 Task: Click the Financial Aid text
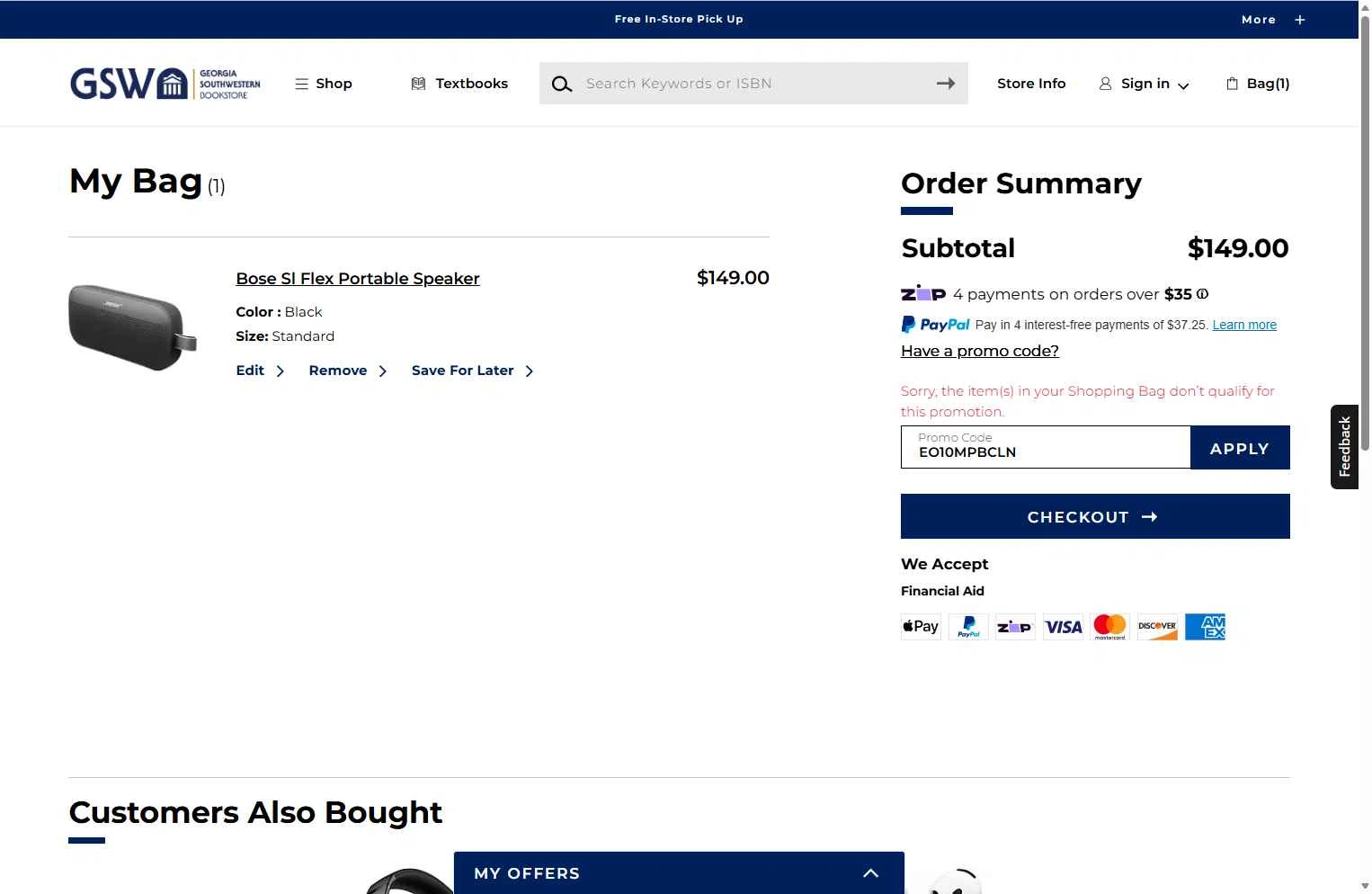coord(942,591)
